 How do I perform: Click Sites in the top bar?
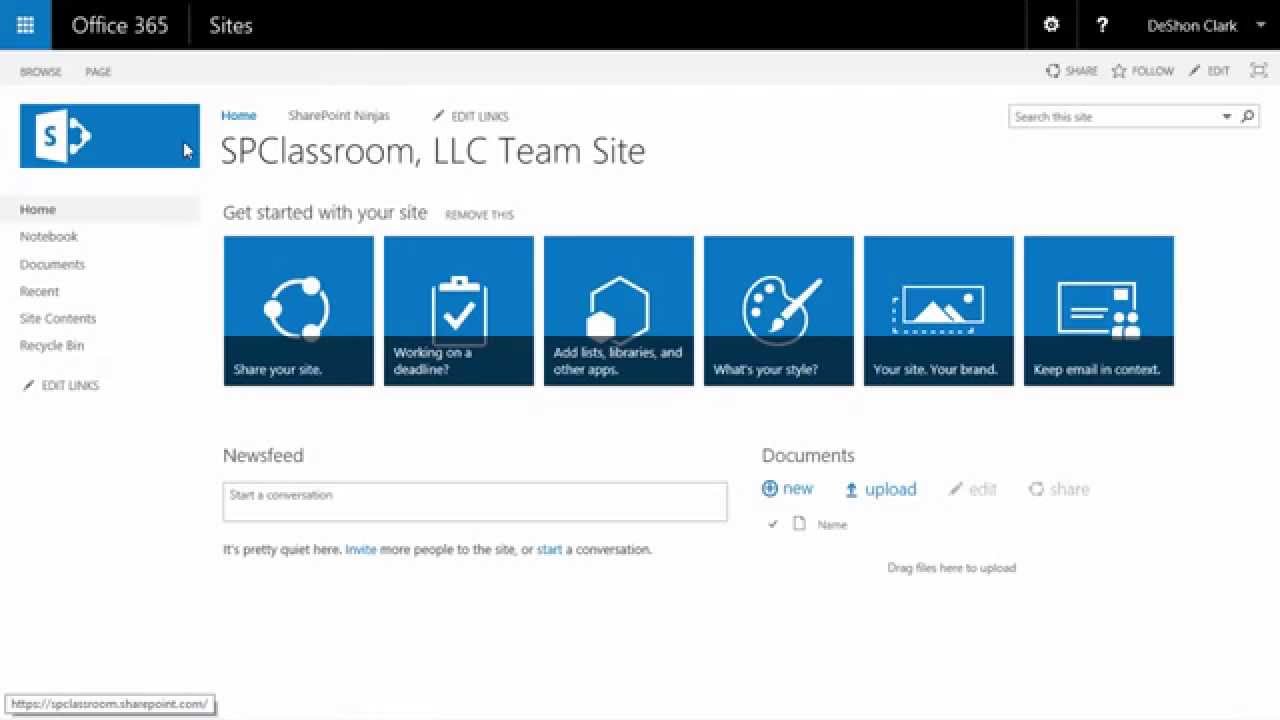coord(231,26)
